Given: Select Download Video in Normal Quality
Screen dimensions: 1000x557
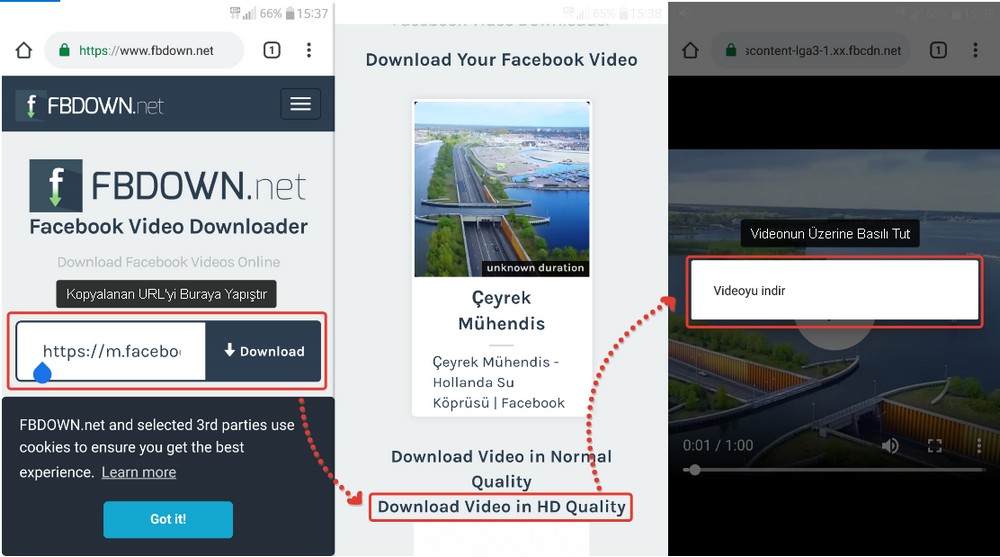Looking at the screenshot, I should 501,468.
